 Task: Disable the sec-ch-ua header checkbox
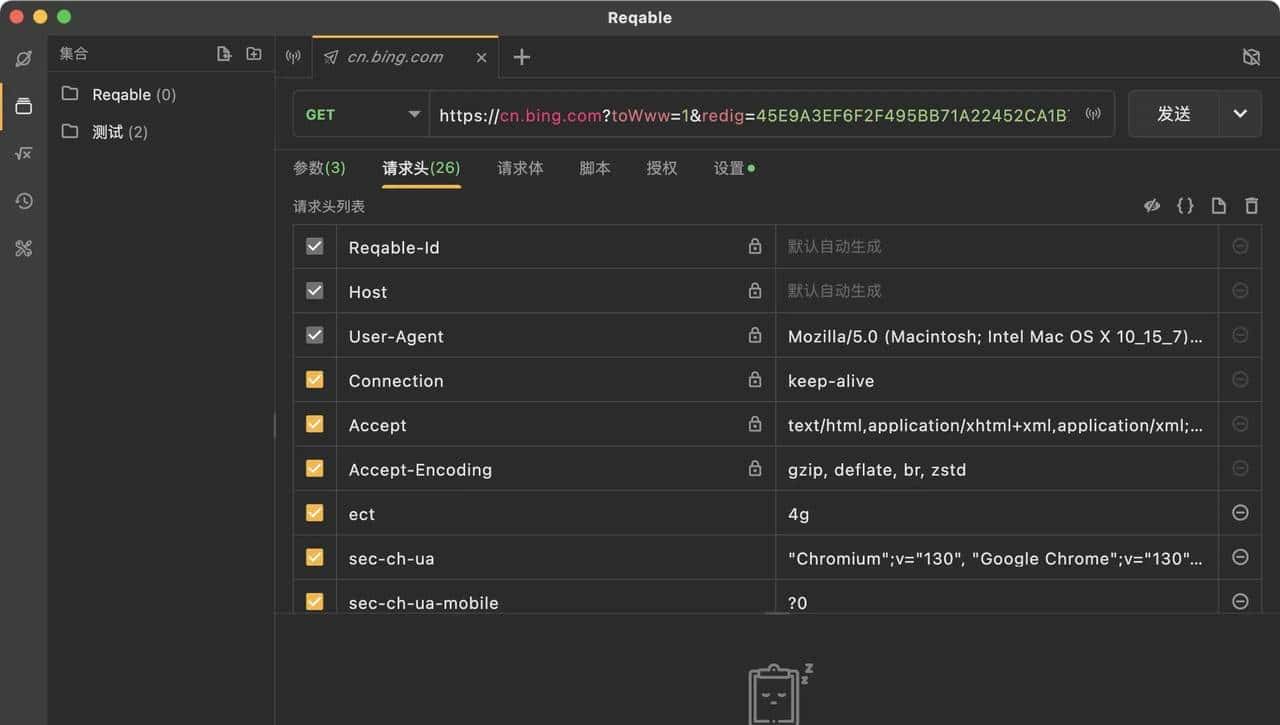click(315, 557)
